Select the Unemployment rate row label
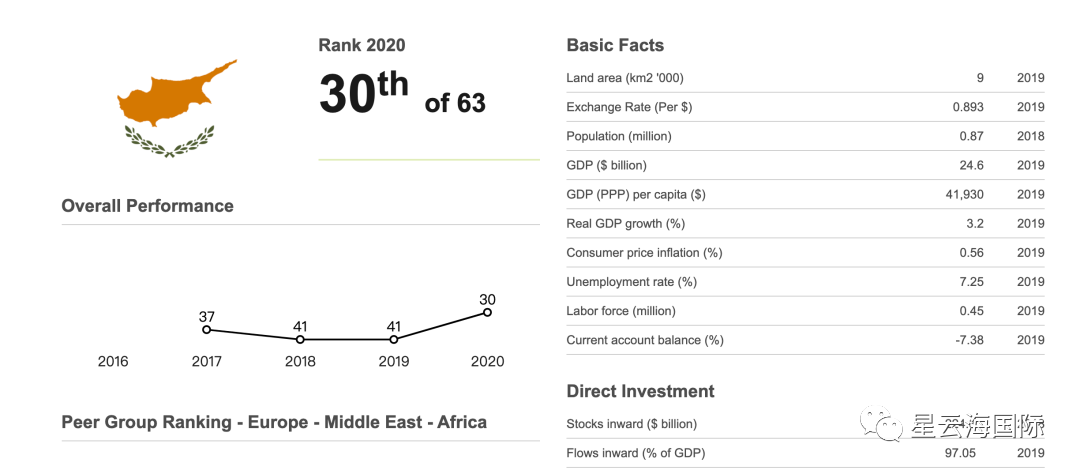The image size is (1080, 474). click(x=631, y=282)
